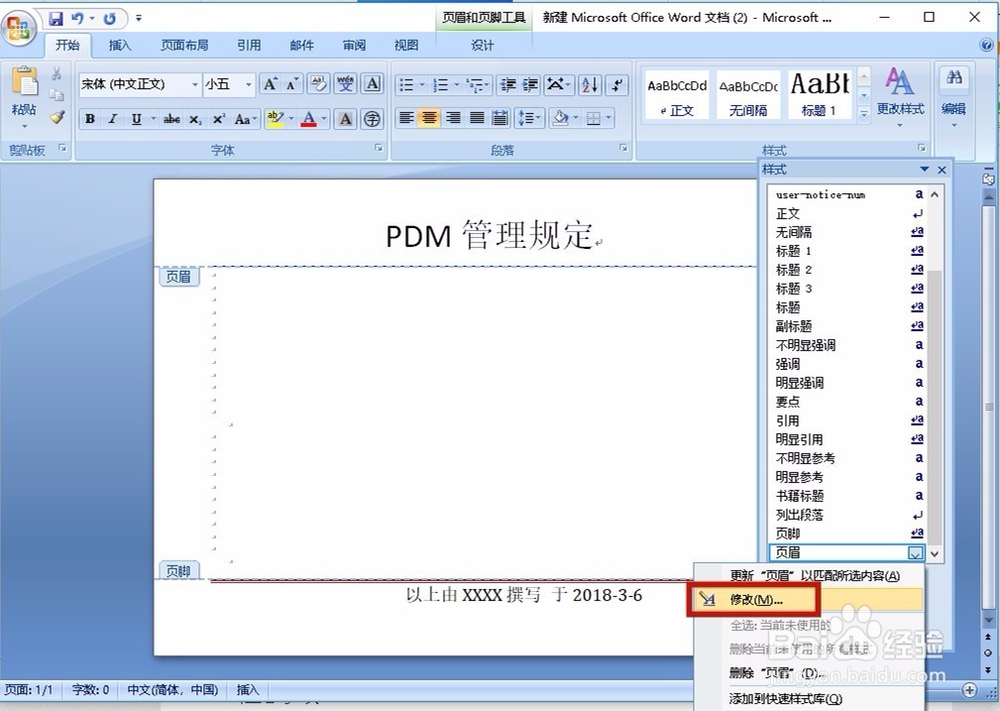1000x711 pixels.
Task: Toggle center alignment
Action: point(430,118)
